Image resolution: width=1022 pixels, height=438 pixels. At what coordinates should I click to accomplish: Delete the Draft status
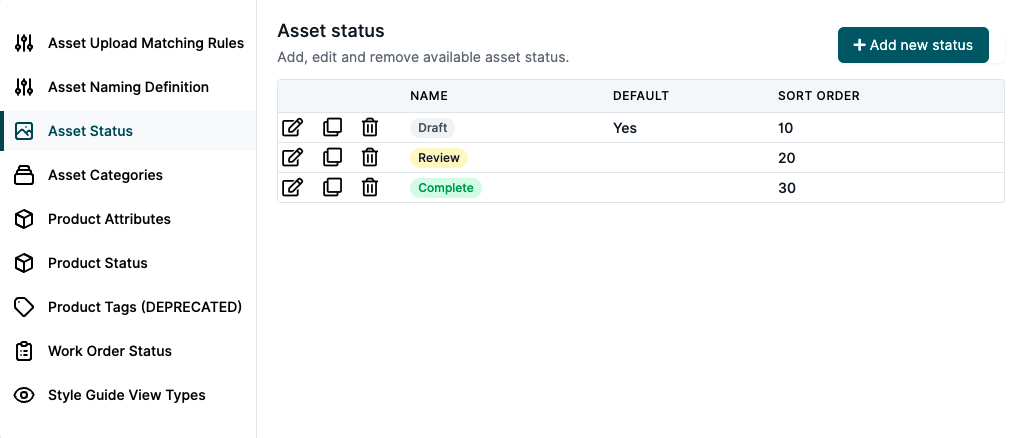tap(370, 127)
